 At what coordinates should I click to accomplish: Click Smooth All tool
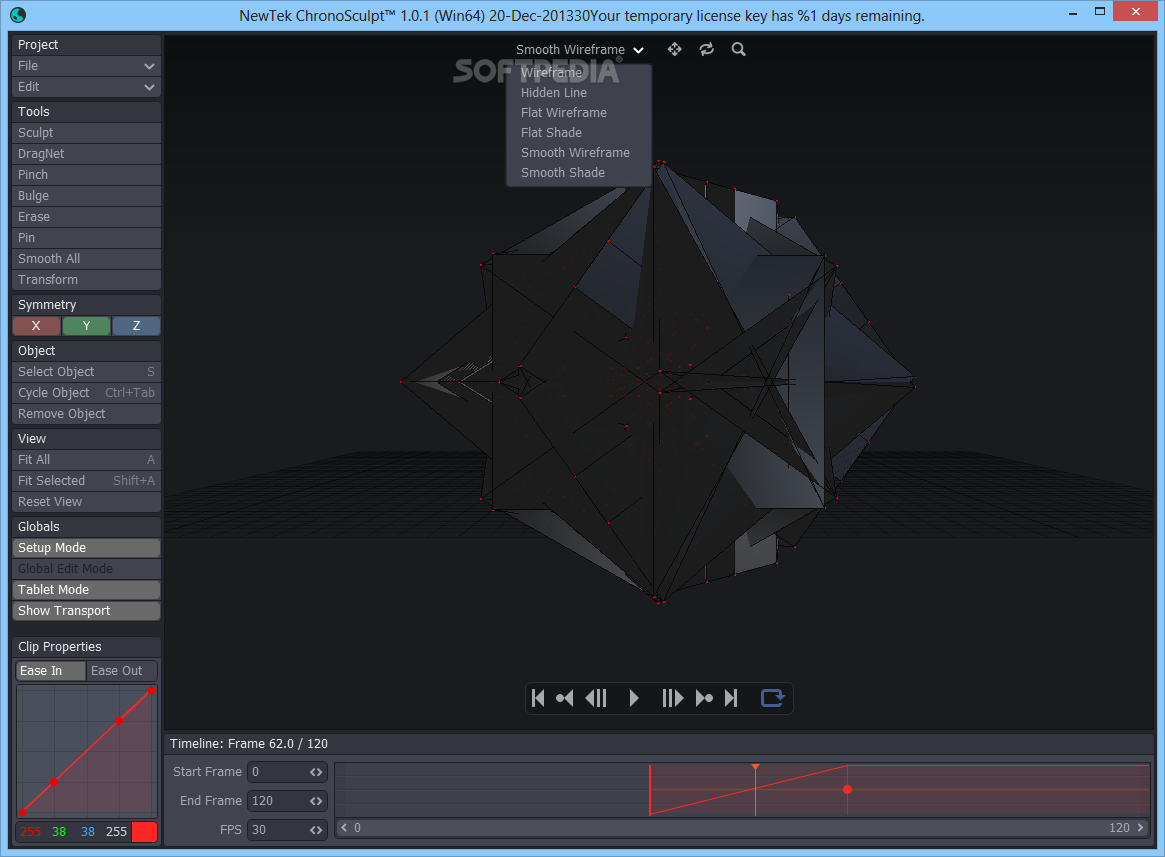[86, 259]
